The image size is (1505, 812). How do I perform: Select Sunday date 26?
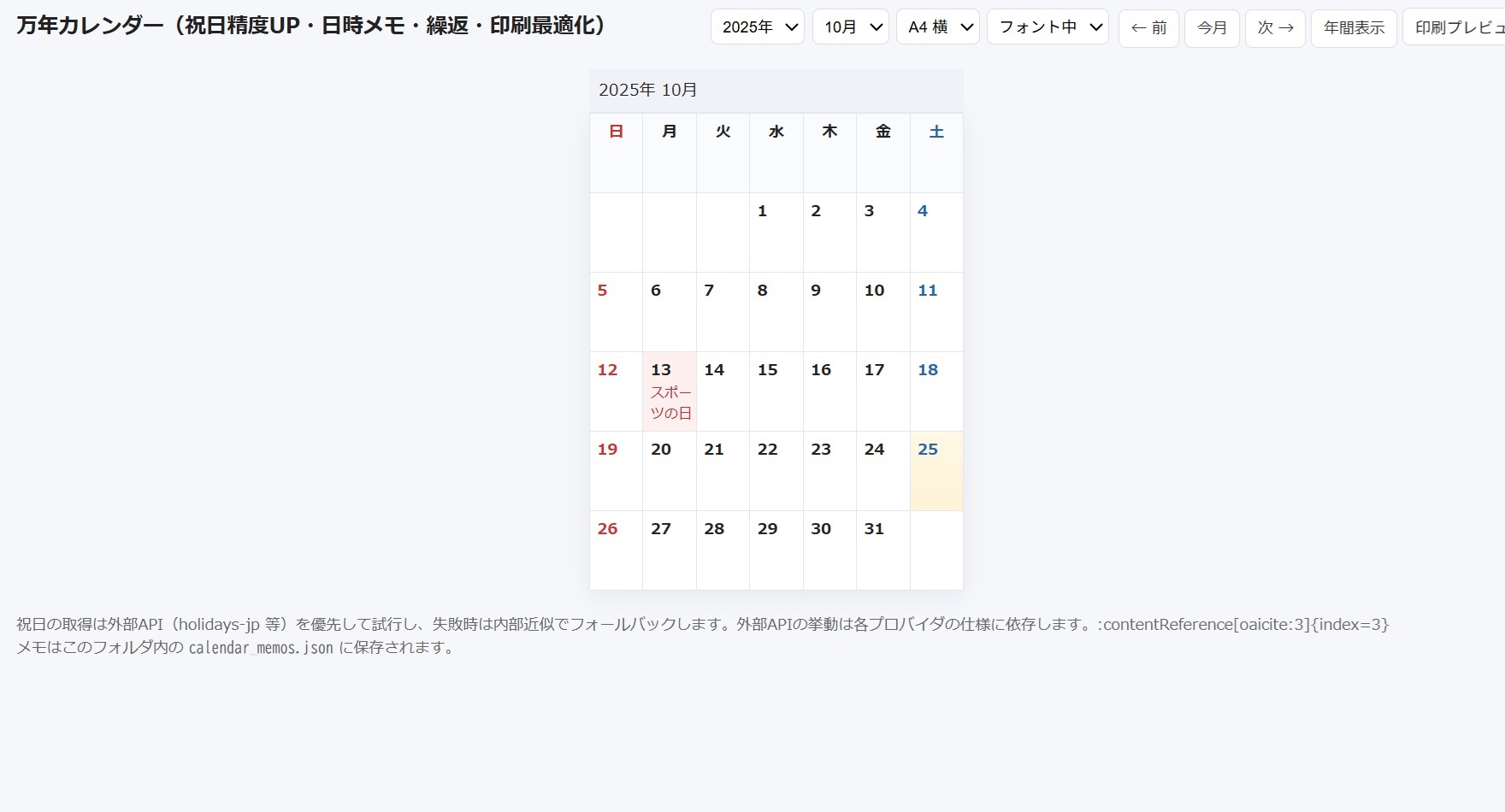point(616,550)
